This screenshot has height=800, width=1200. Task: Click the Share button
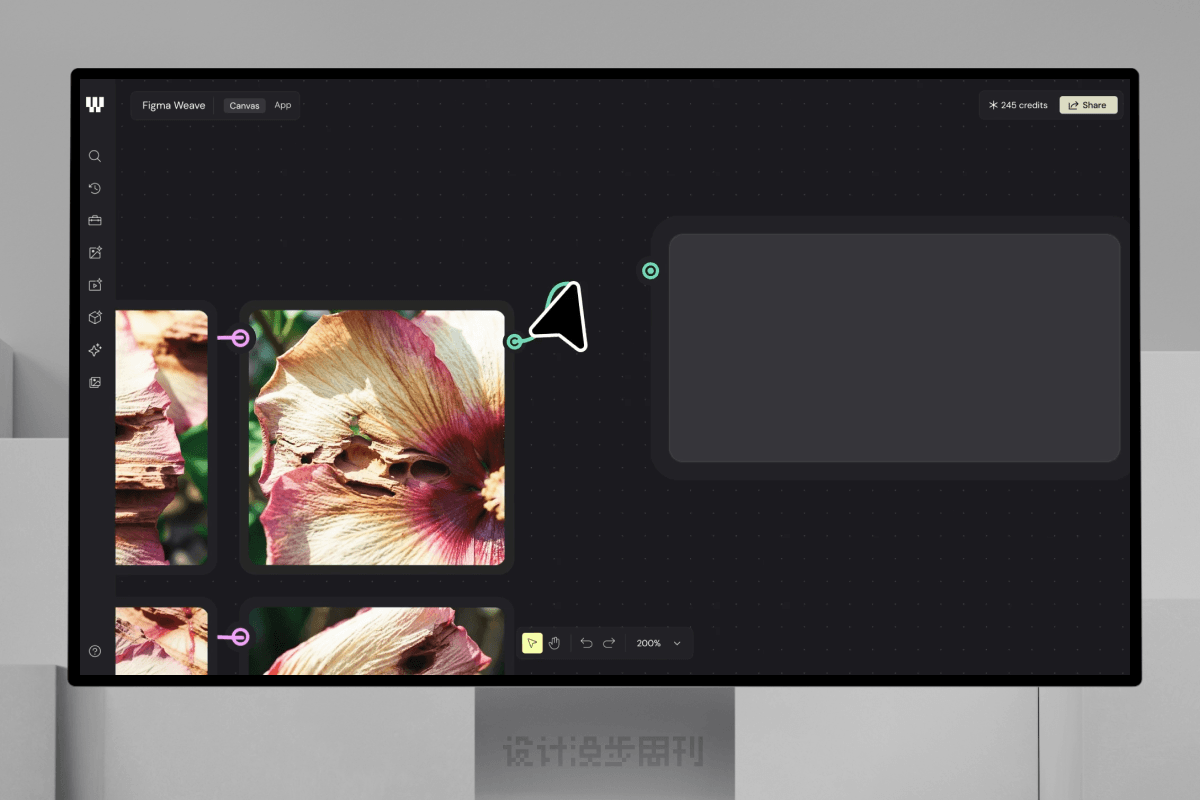coord(1088,105)
